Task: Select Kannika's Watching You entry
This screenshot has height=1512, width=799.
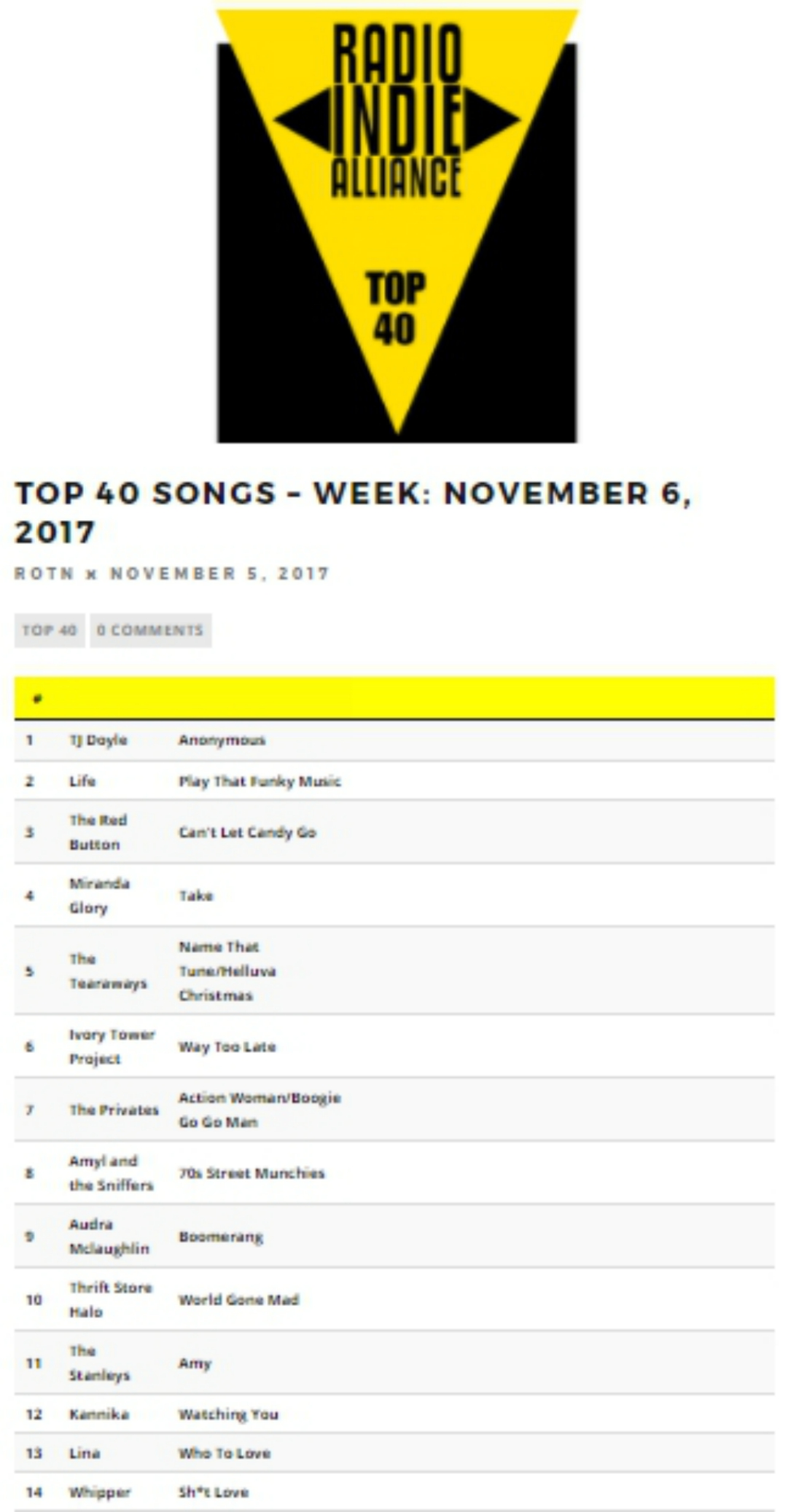Action: [228, 1414]
